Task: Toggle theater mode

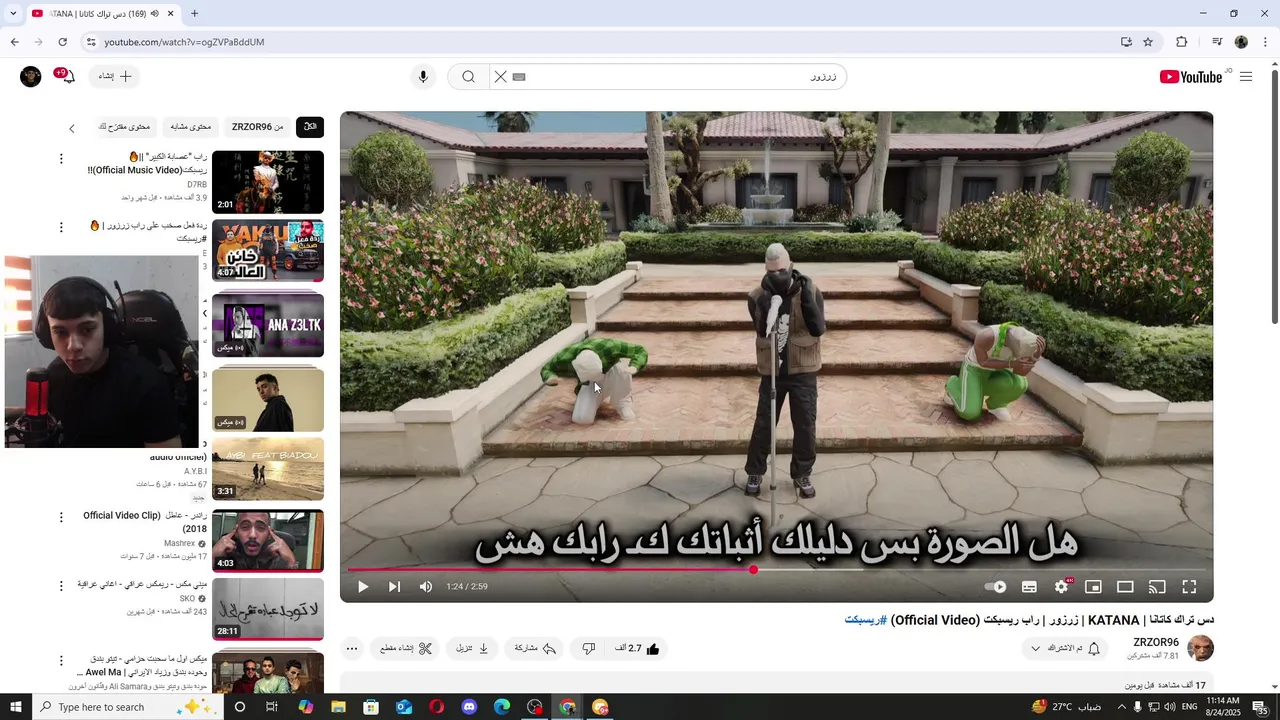Action: 1125,587
